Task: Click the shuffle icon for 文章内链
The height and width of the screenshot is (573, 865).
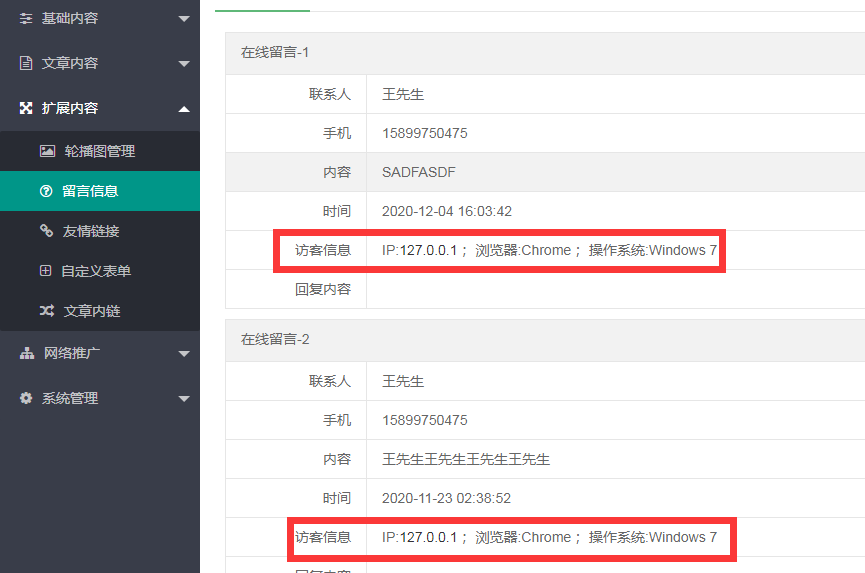Action: 47,311
